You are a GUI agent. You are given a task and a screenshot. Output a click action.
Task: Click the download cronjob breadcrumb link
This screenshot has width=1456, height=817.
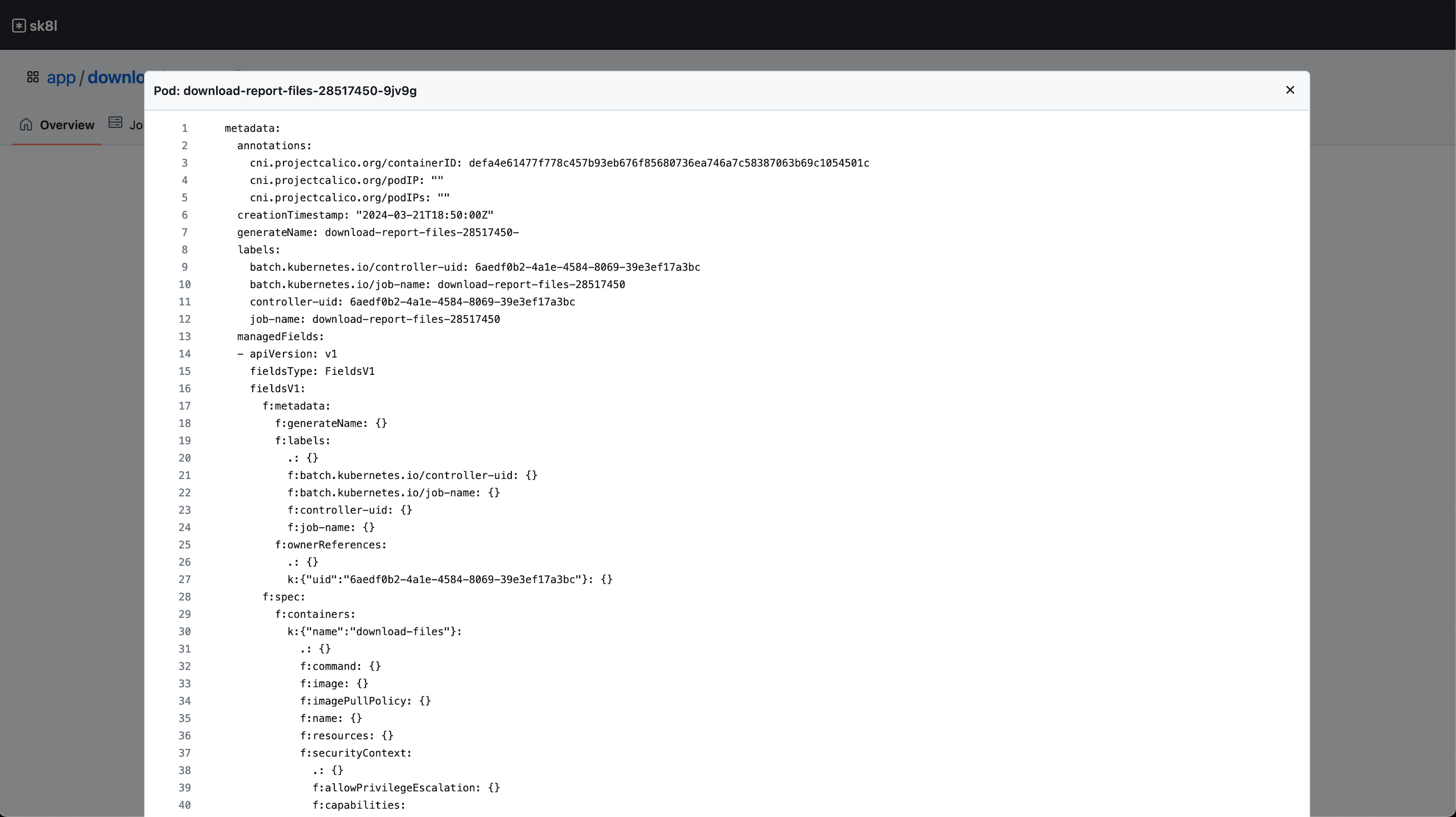point(115,78)
